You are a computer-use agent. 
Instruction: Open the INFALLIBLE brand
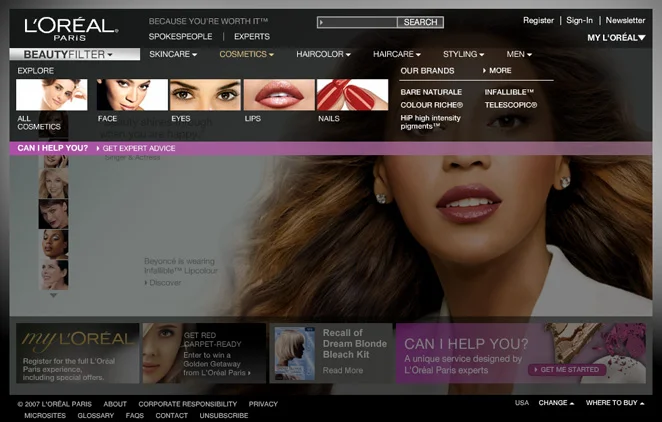click(x=509, y=92)
